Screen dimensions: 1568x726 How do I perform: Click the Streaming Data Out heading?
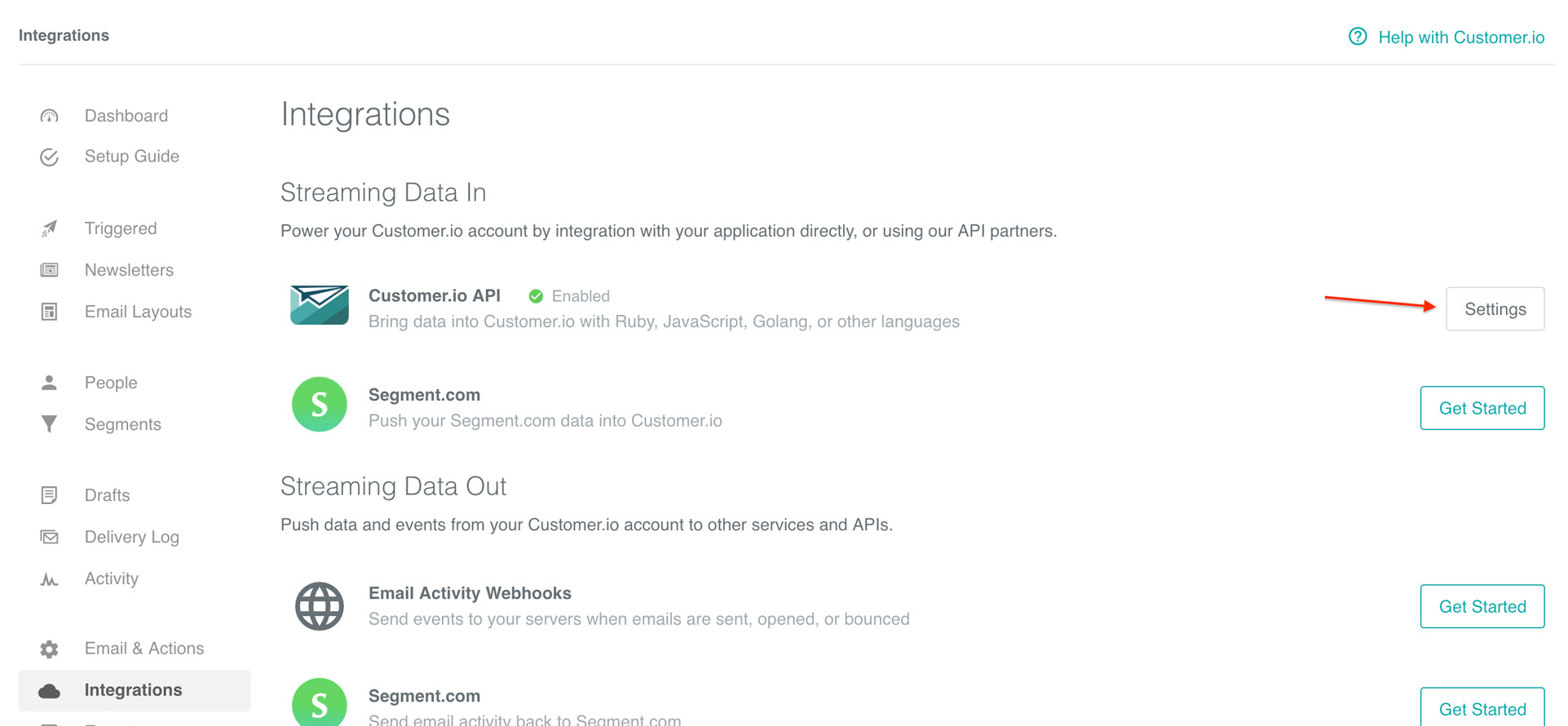pyautogui.click(x=393, y=486)
